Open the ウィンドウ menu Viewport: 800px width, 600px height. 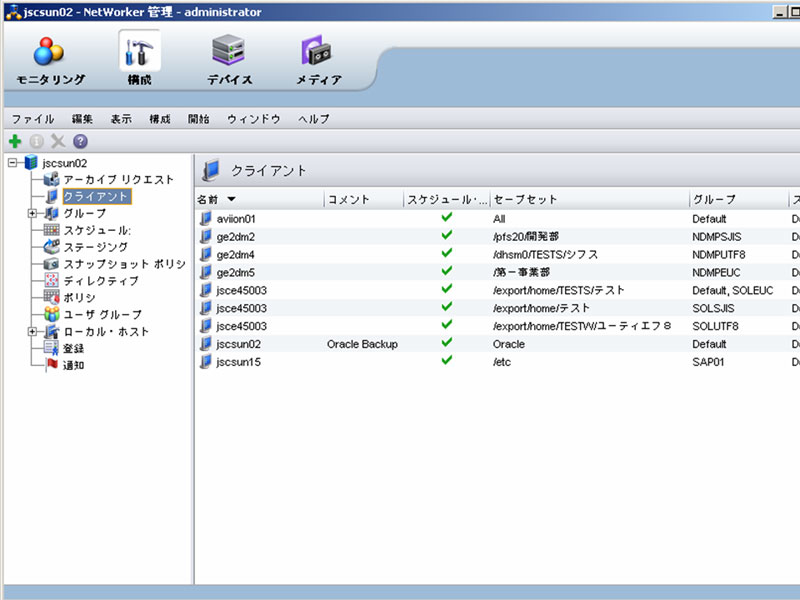(x=254, y=119)
